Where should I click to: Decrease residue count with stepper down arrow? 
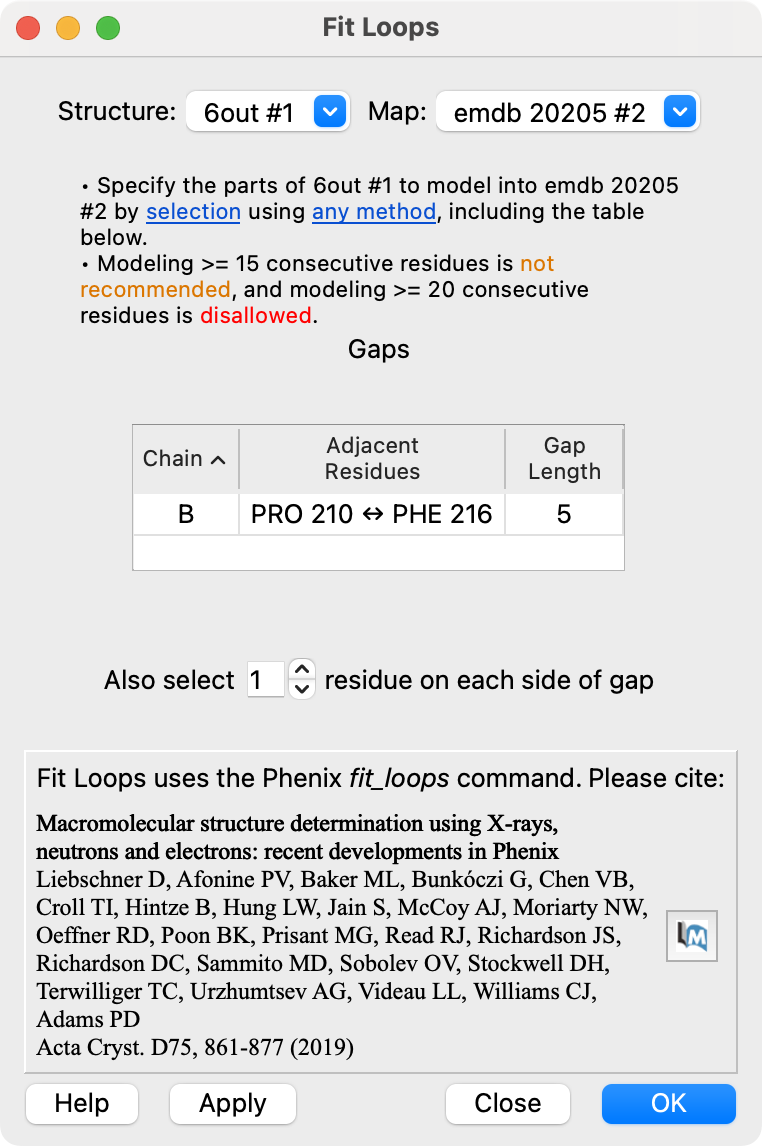302,689
